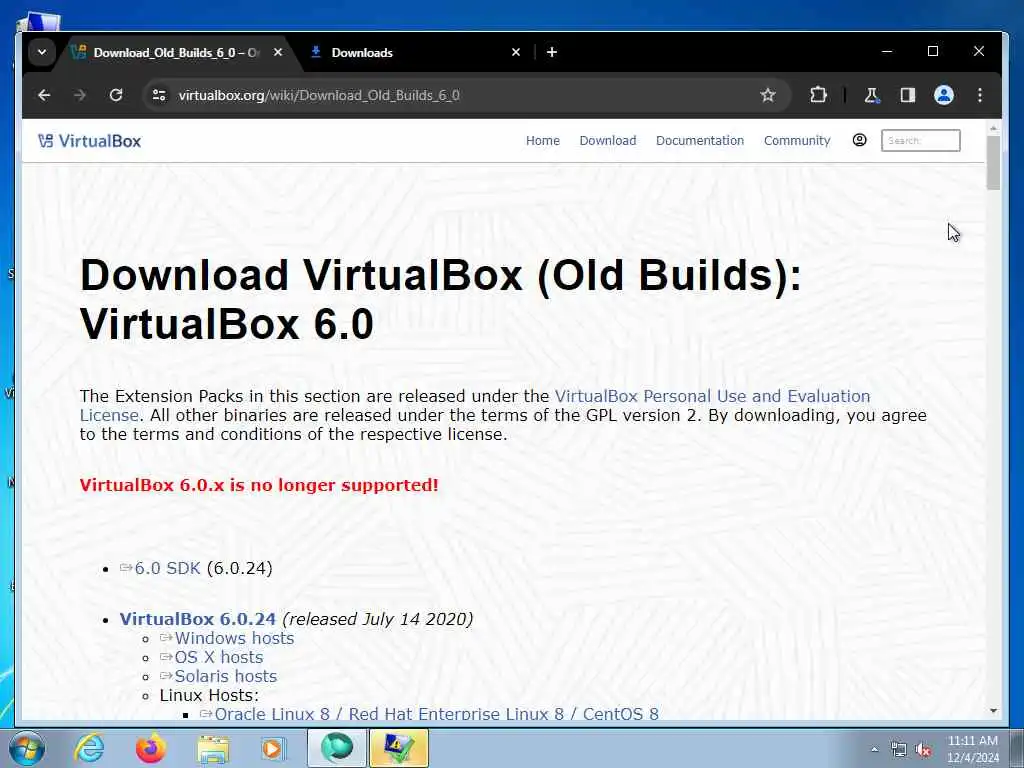
Task: Open the Windows Start button
Action: 26,748
